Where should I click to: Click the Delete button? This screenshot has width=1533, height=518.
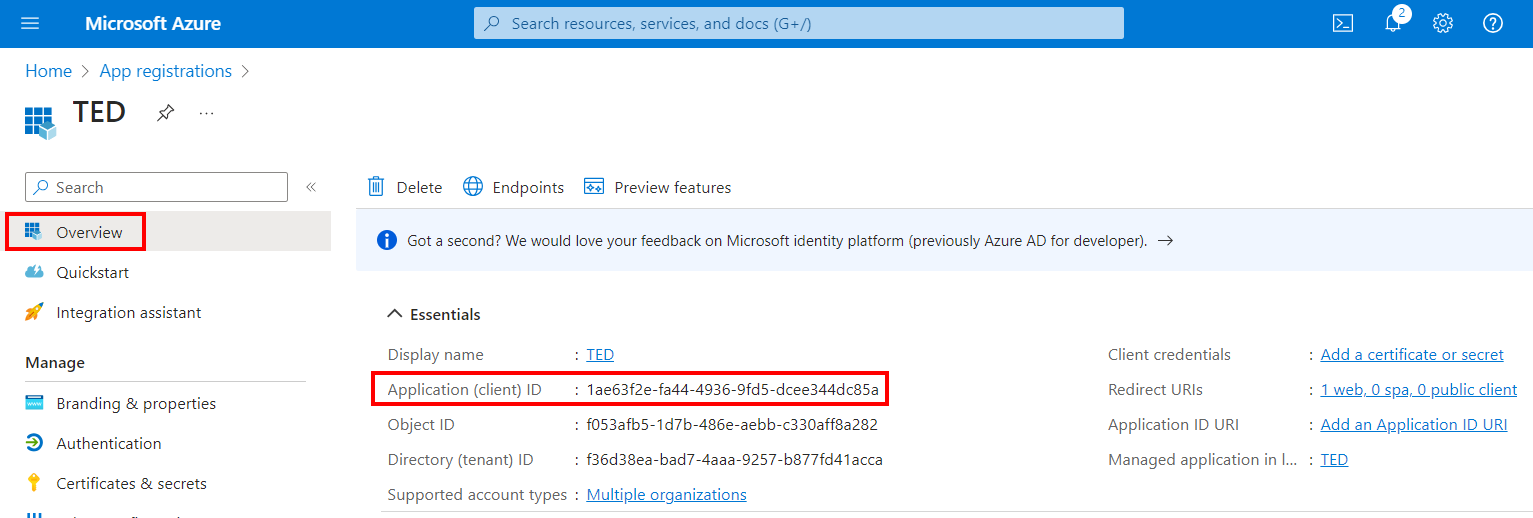tap(404, 187)
